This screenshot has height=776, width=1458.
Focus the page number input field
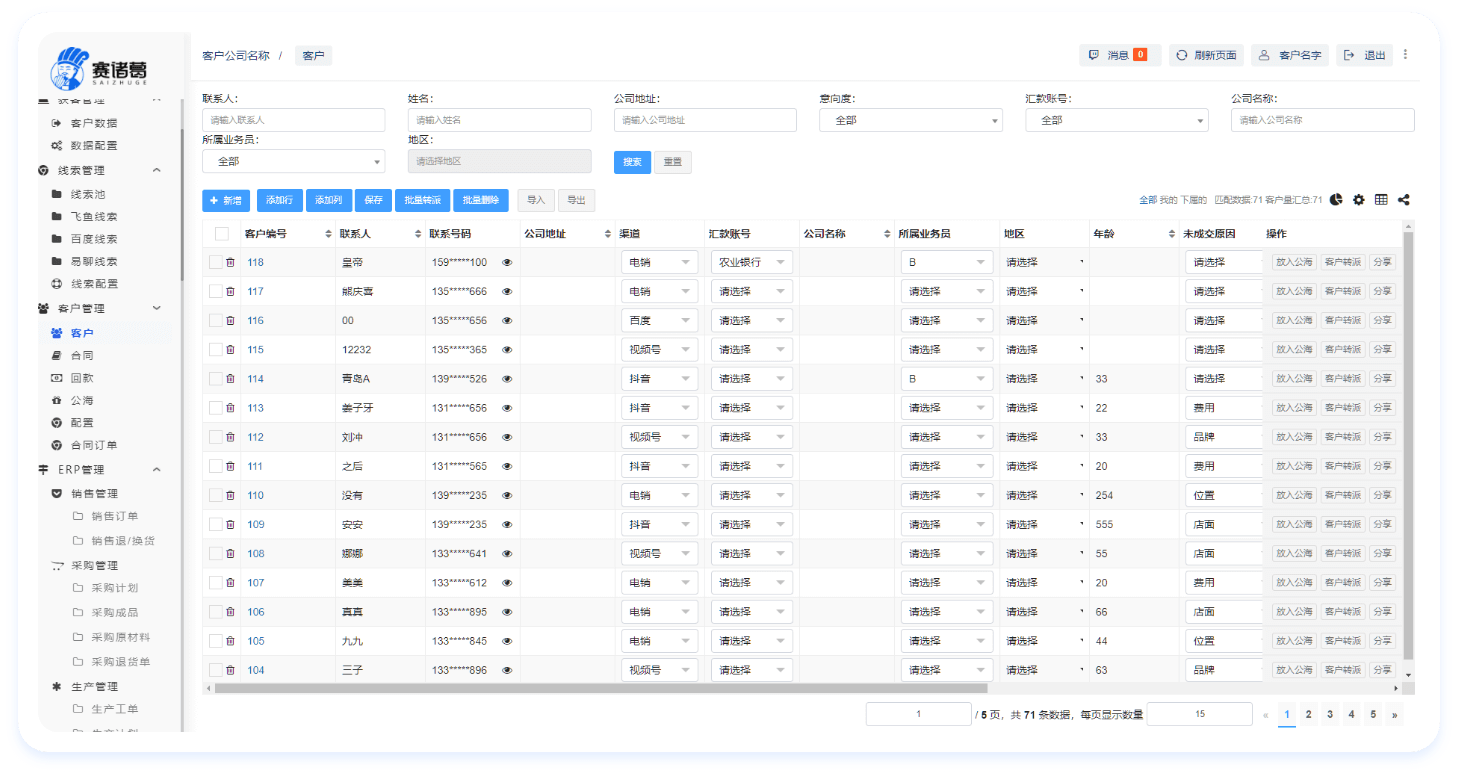coord(919,714)
